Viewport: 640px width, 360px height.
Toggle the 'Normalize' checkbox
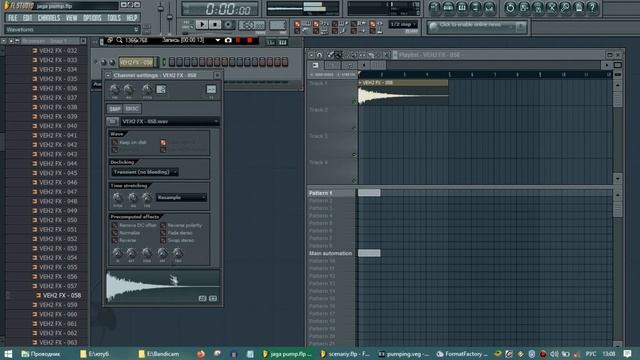(x=115, y=233)
